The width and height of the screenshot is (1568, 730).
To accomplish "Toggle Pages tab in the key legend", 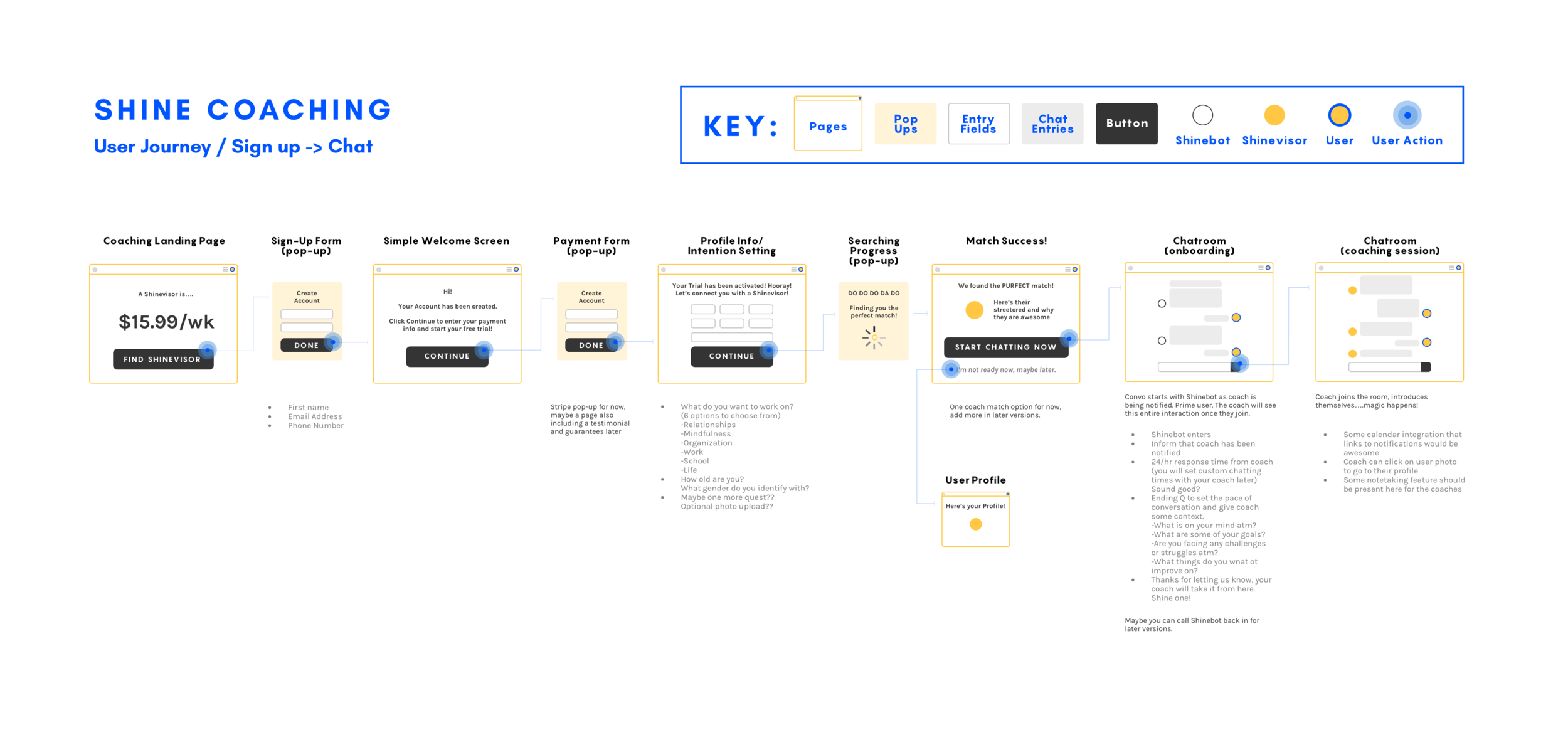I will pyautogui.click(x=827, y=124).
